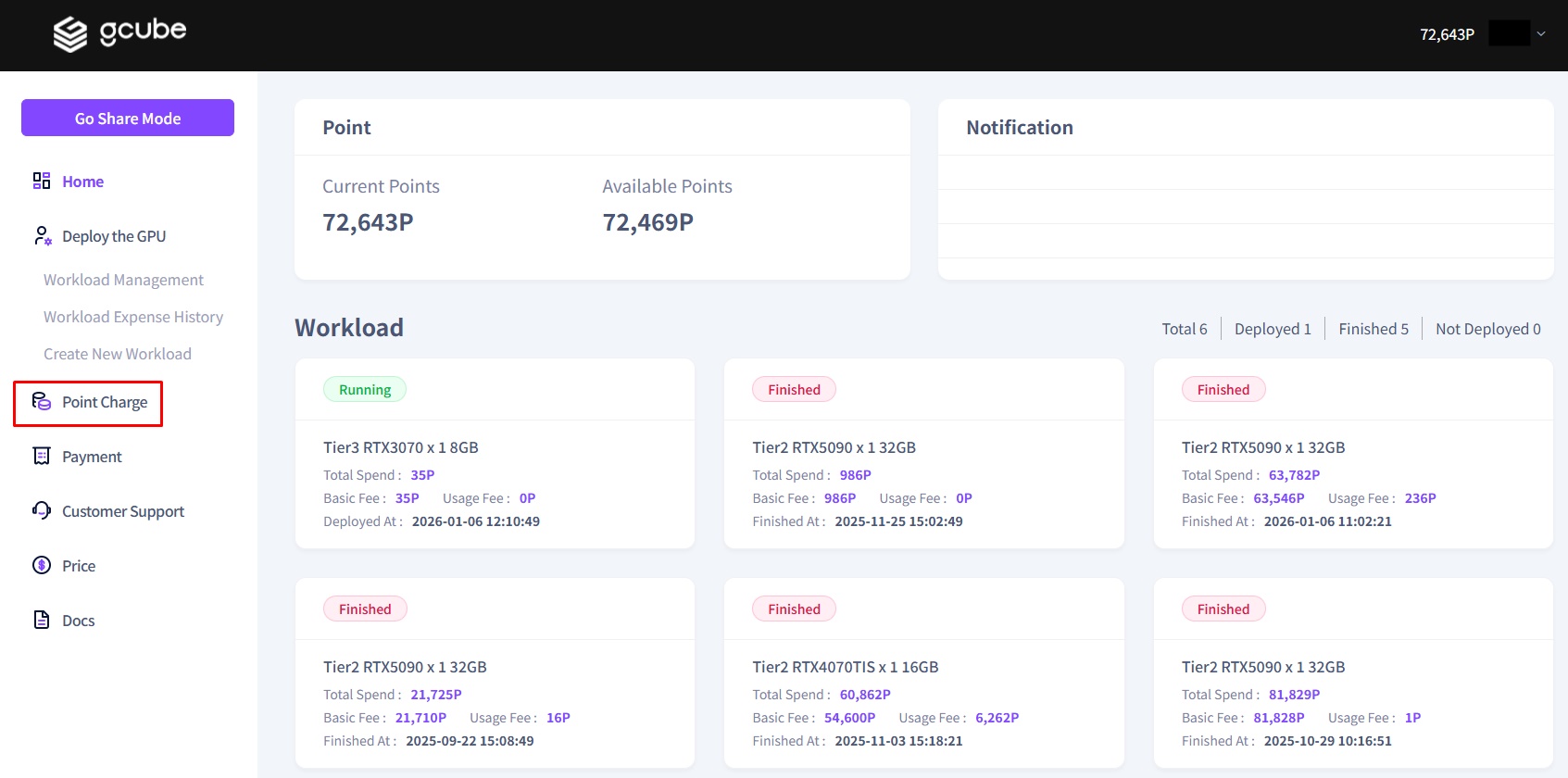Viewport: 1568px width, 778px height.
Task: Click the Deploy the GPU icon
Action: click(x=42, y=236)
